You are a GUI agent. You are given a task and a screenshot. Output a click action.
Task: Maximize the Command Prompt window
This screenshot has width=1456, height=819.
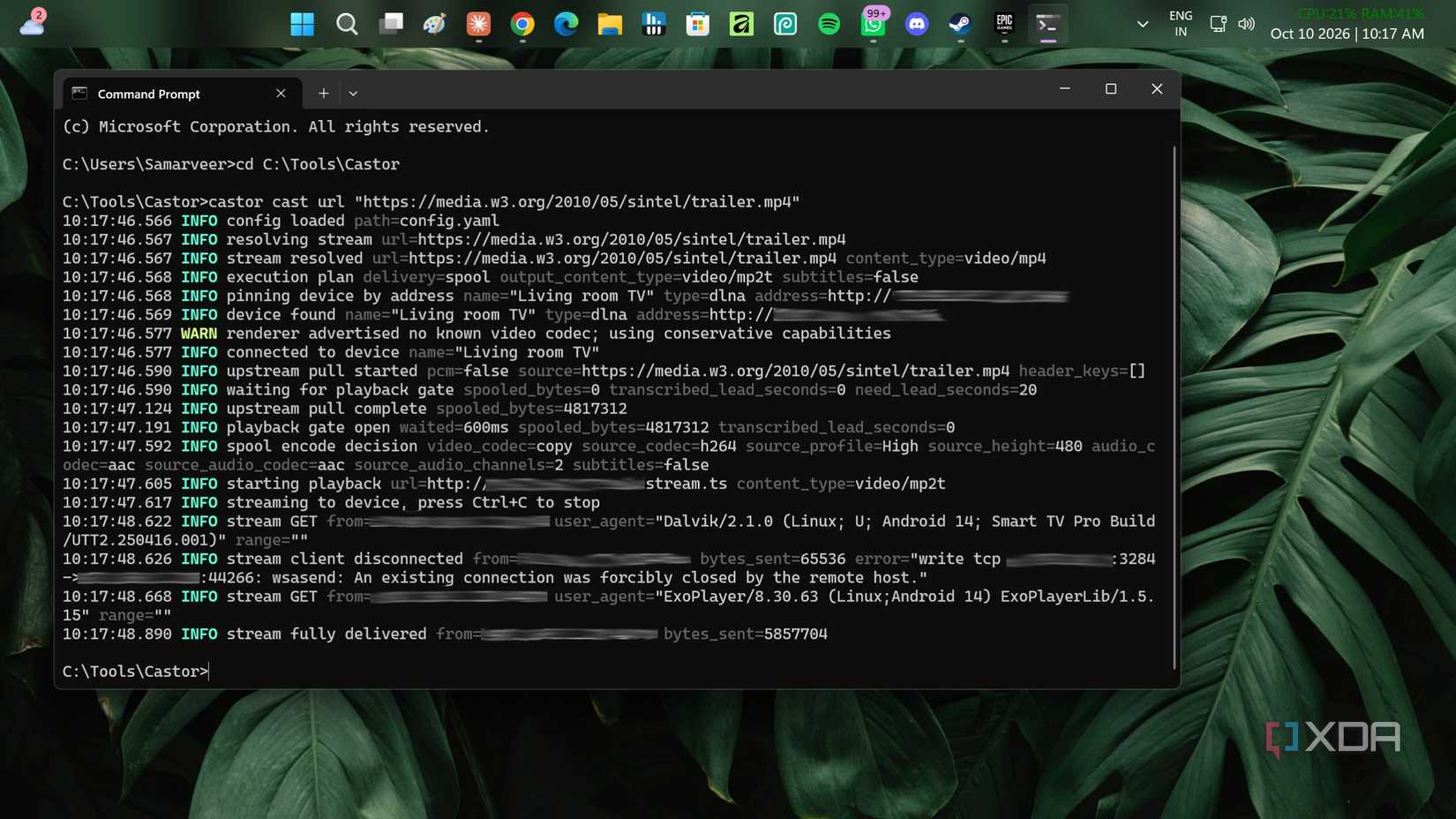[1111, 89]
